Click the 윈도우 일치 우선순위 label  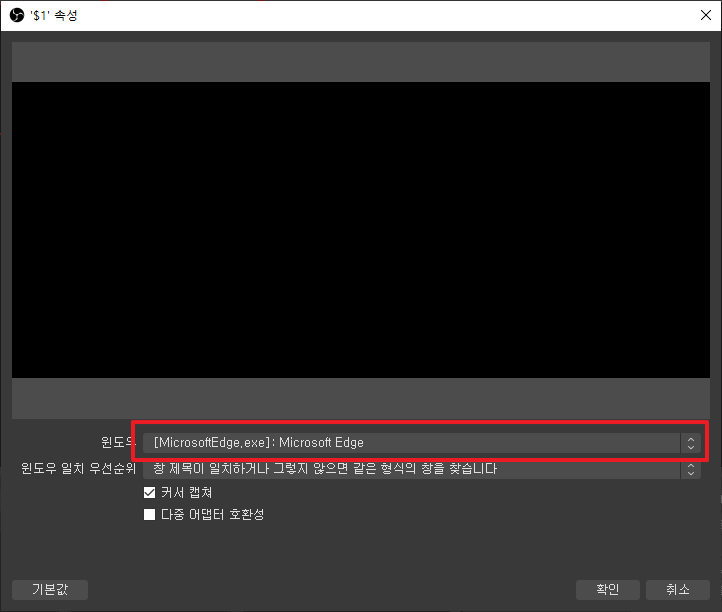click(x=78, y=469)
